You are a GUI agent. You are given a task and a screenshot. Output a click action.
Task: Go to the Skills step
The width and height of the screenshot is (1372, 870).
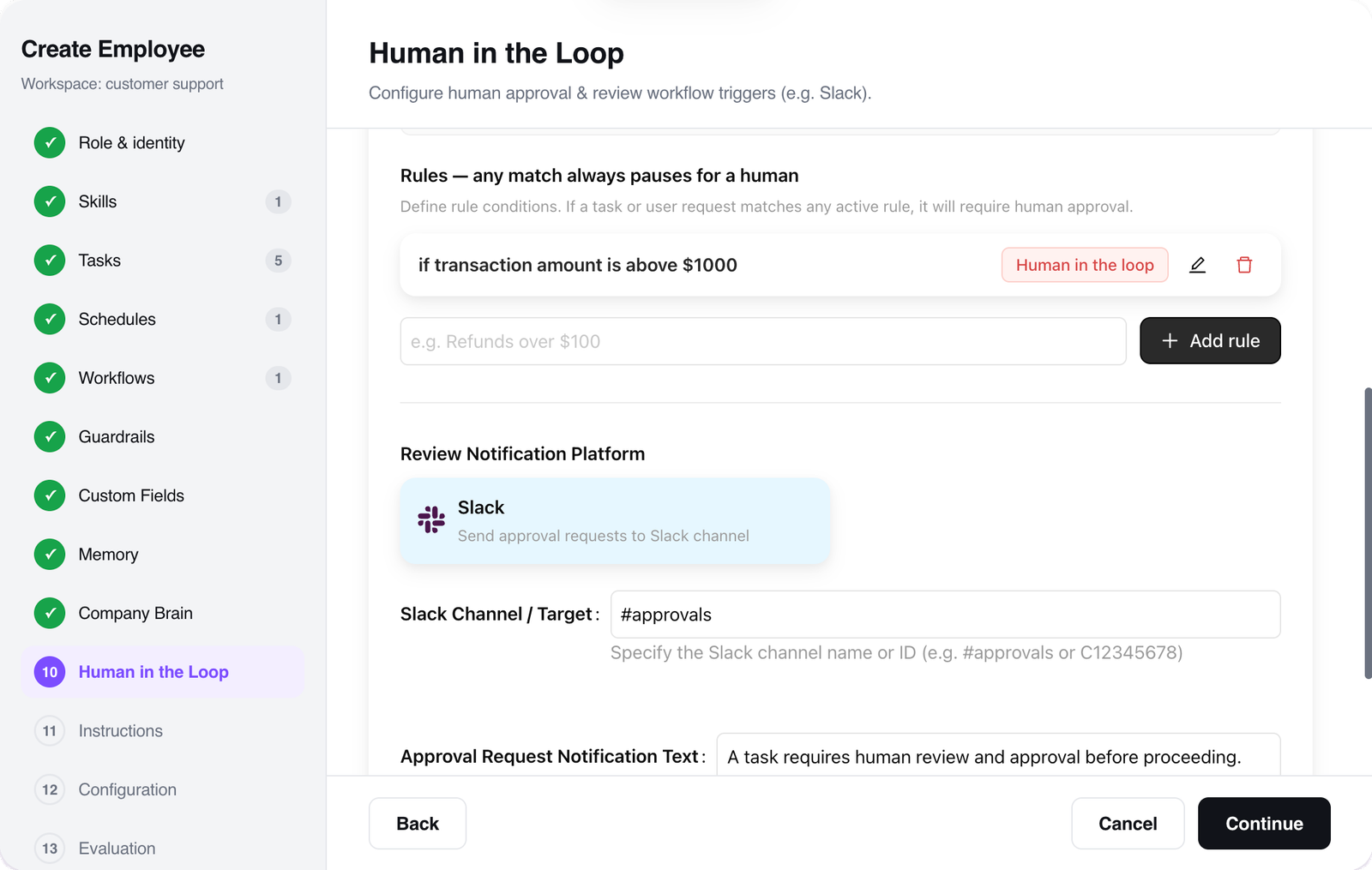click(x=163, y=201)
